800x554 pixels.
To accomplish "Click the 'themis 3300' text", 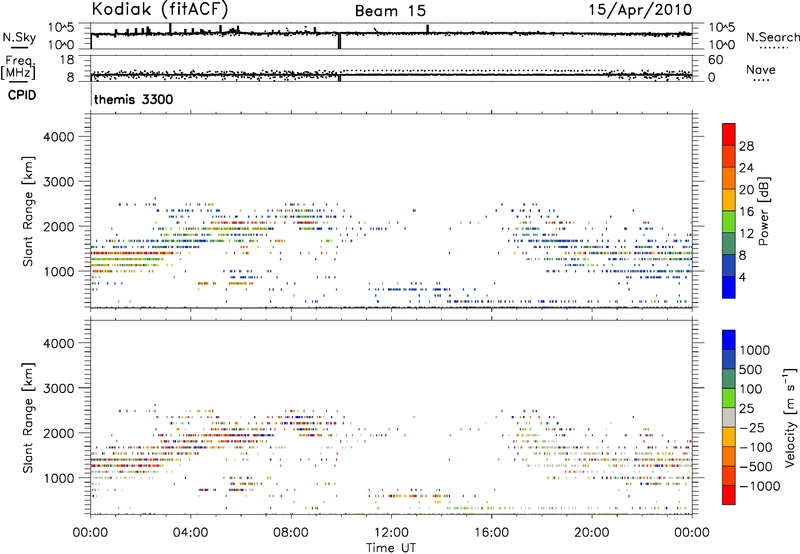I will (134, 99).
